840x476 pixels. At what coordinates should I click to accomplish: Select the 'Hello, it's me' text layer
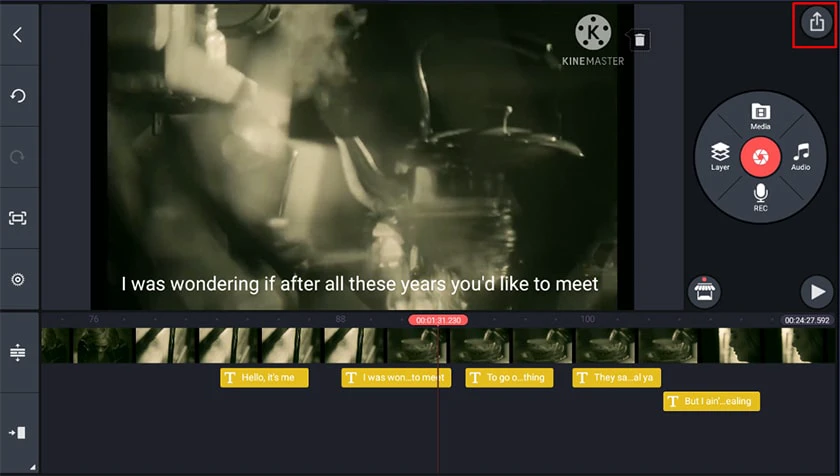(x=264, y=377)
